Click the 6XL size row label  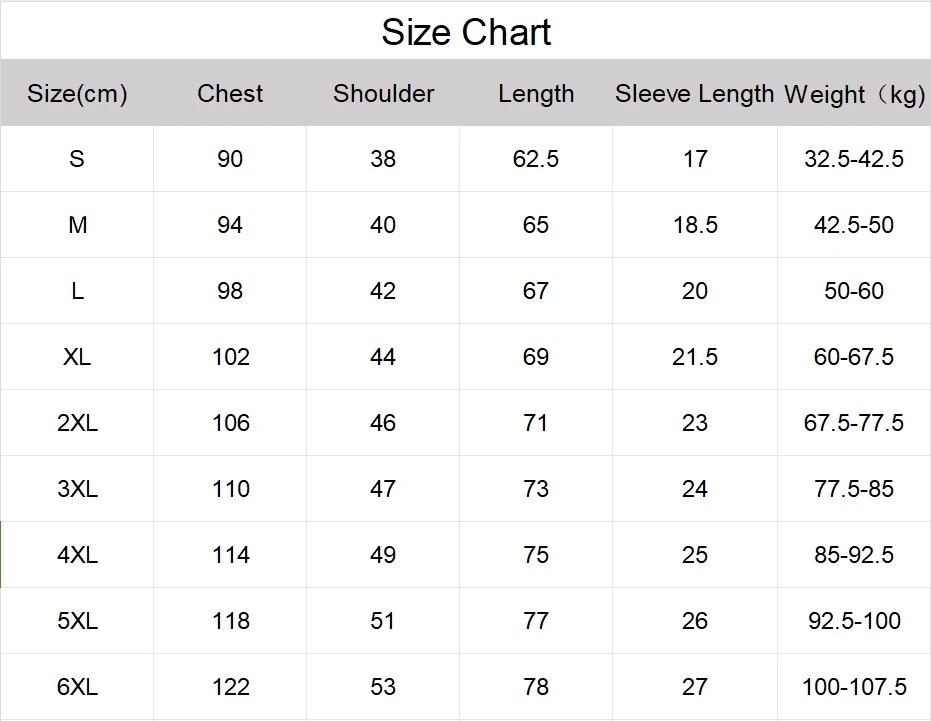77,687
